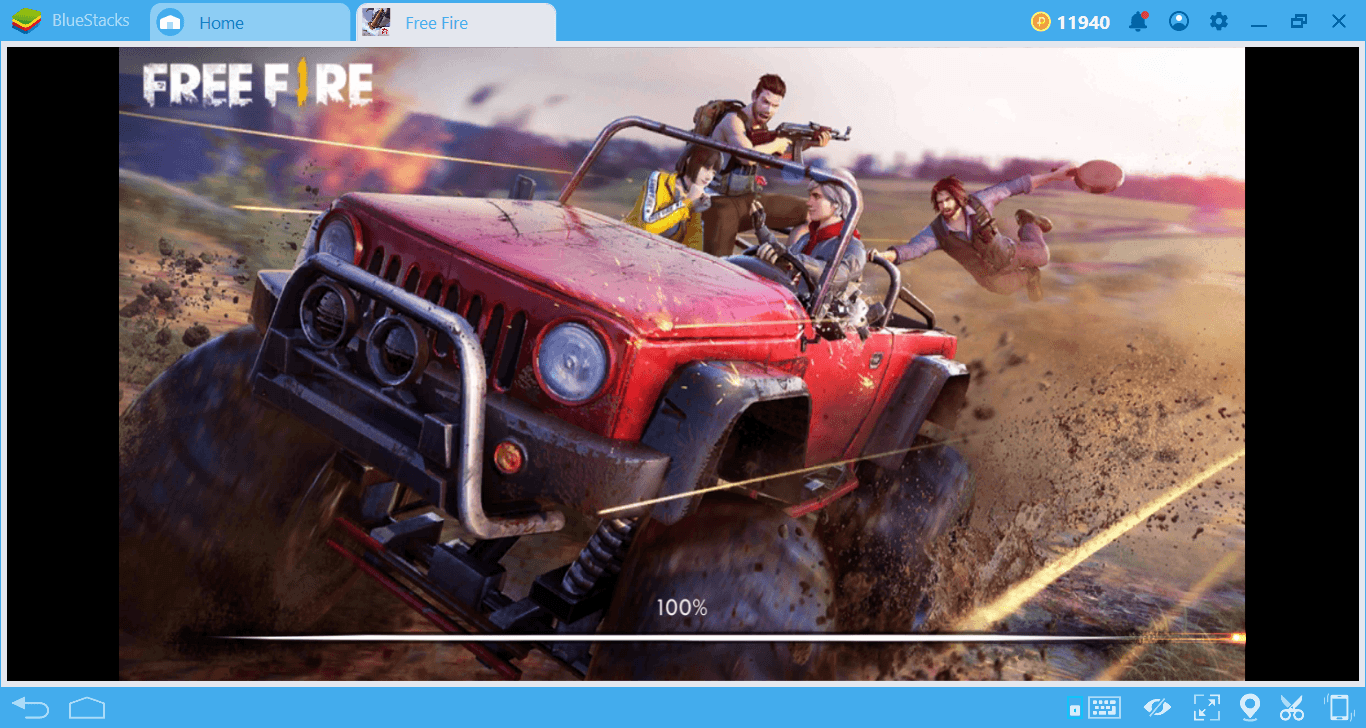Open the user account icon
Screen dimensions: 1366x728
[1179, 21]
